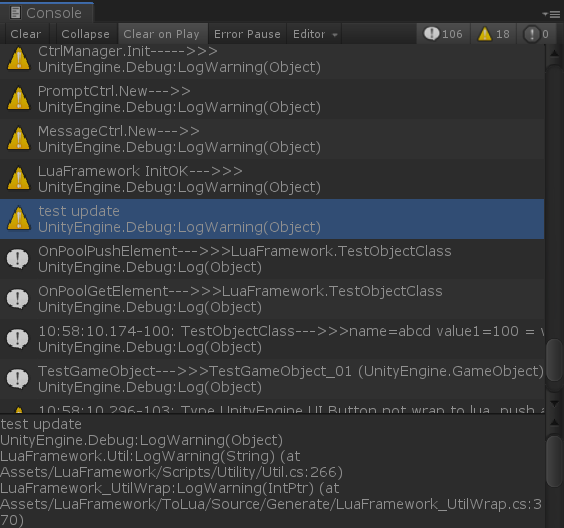Toggle the Collapse option
The width and height of the screenshot is (564, 528).
pyautogui.click(x=85, y=34)
